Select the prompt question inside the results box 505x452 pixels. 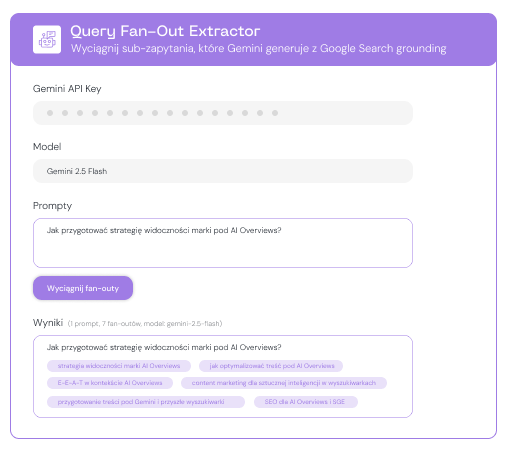coord(164,347)
